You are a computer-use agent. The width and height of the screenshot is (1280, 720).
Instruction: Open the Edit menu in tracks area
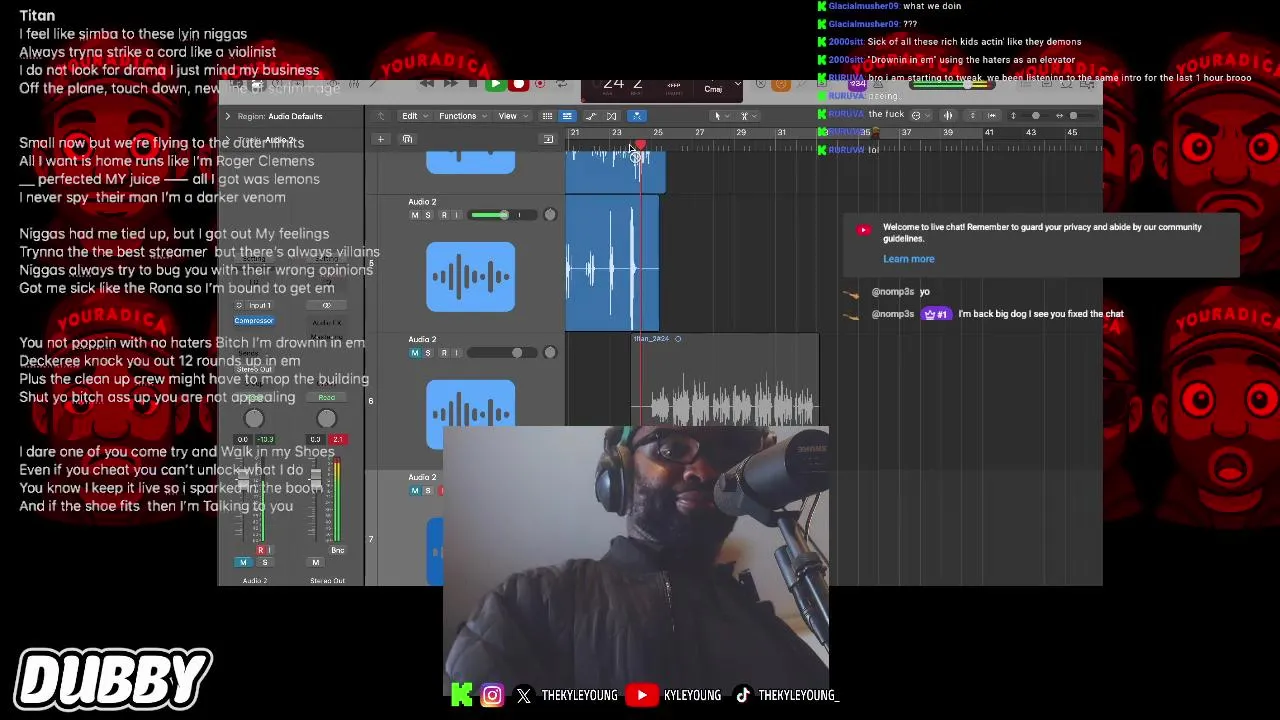(413, 116)
